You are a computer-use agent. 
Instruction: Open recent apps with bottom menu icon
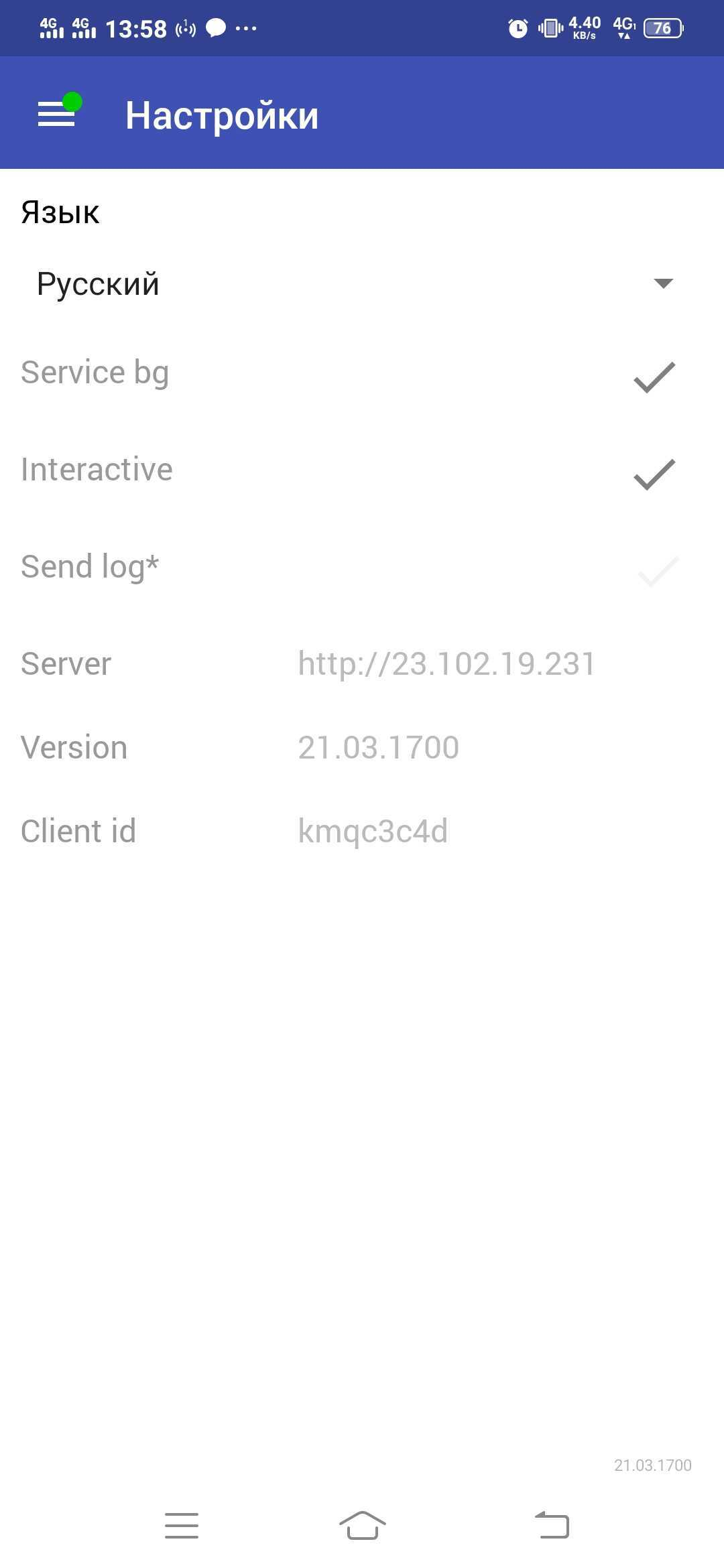pos(182,1525)
